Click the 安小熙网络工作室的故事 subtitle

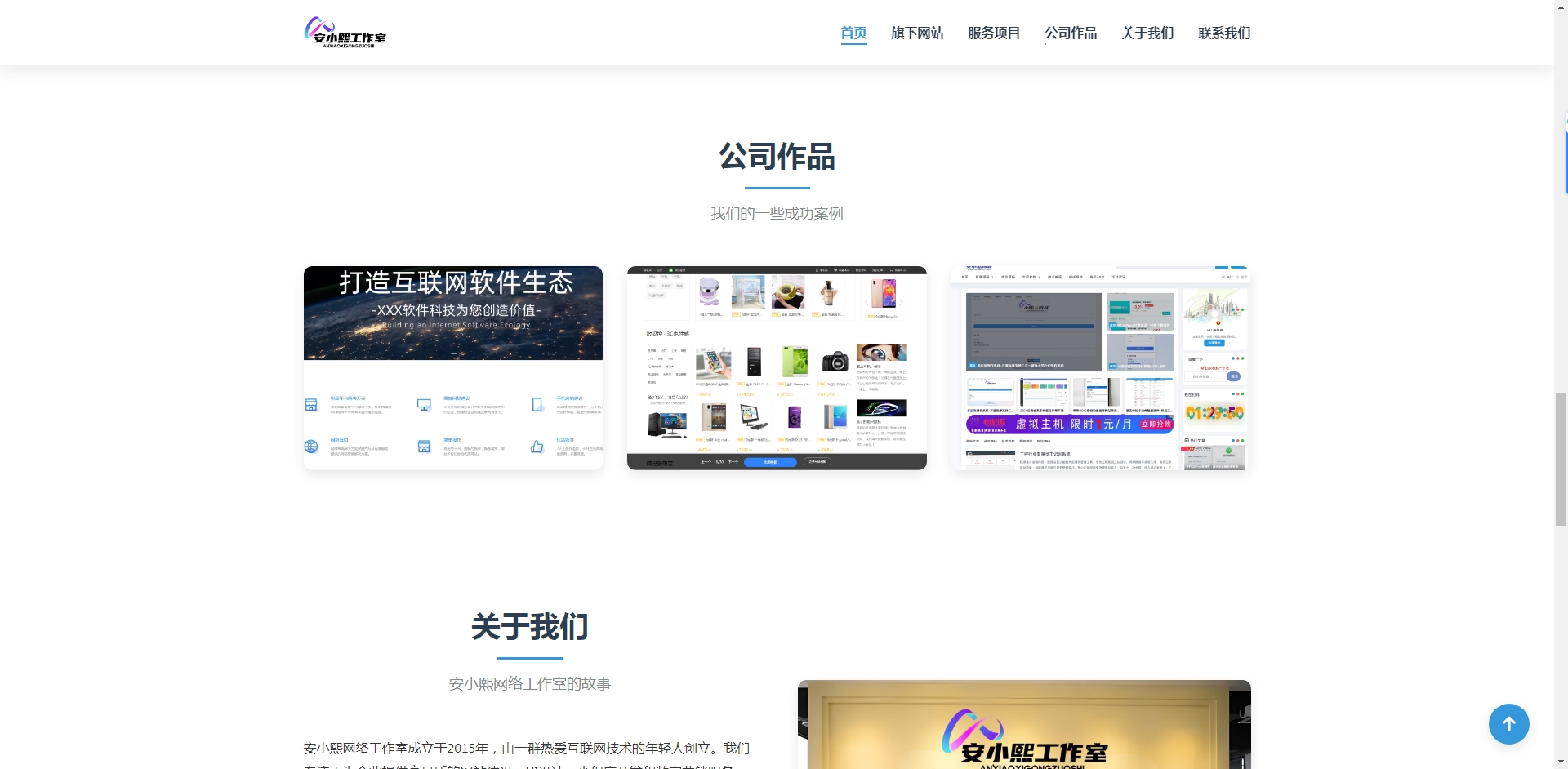529,684
